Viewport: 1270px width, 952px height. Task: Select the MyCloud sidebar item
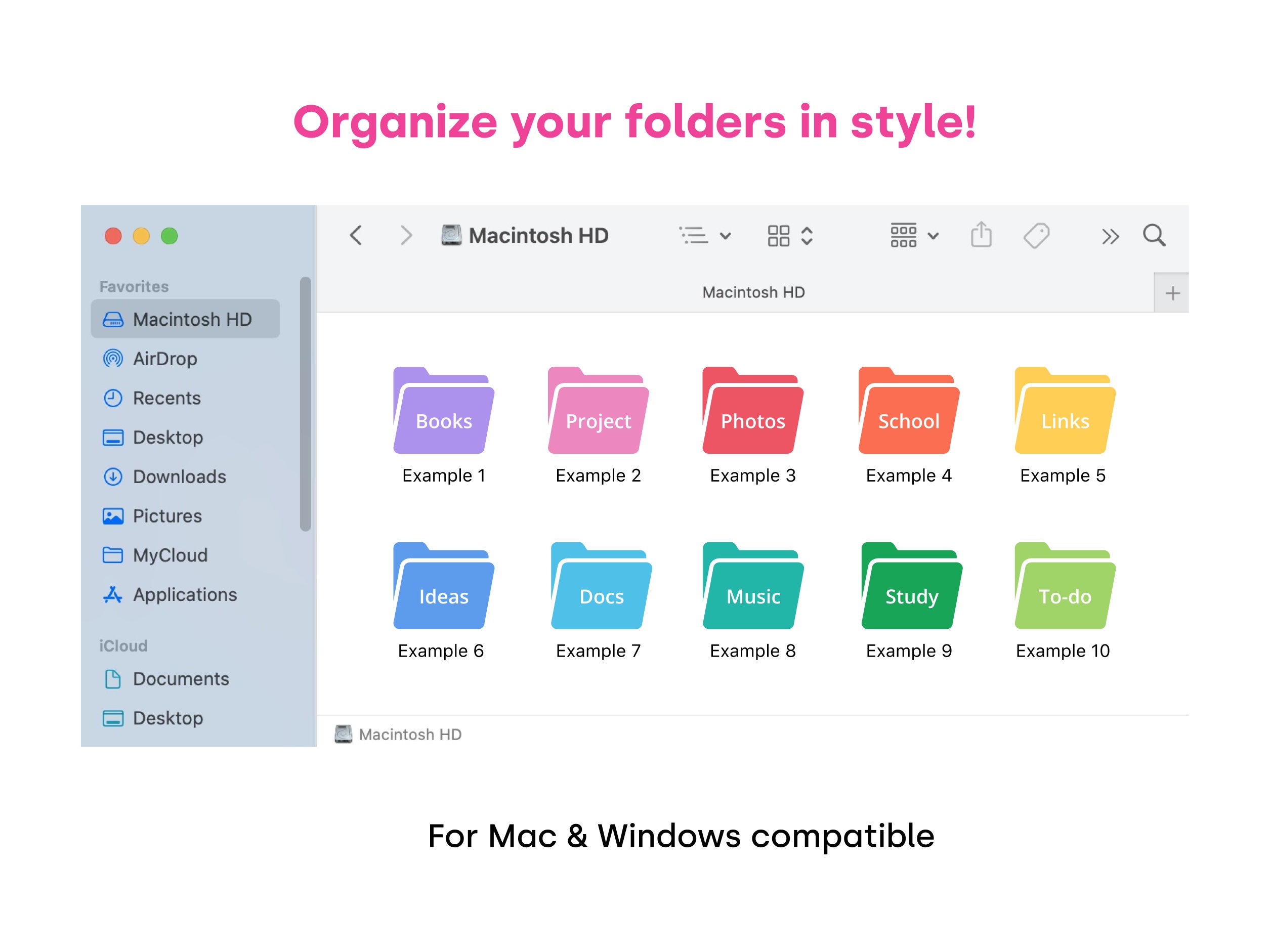tap(170, 555)
